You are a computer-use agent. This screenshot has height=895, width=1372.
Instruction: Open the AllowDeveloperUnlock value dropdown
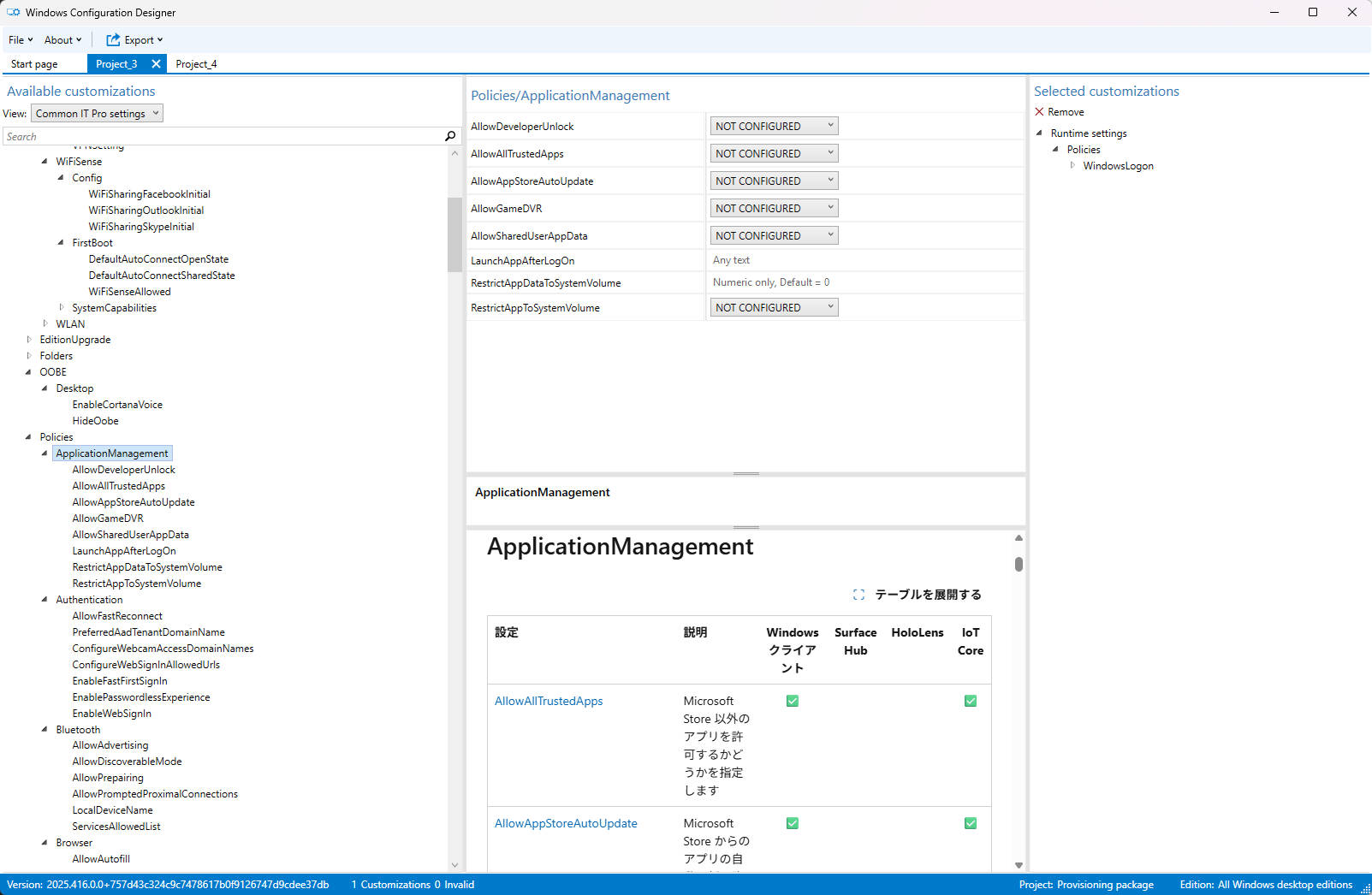(774, 127)
